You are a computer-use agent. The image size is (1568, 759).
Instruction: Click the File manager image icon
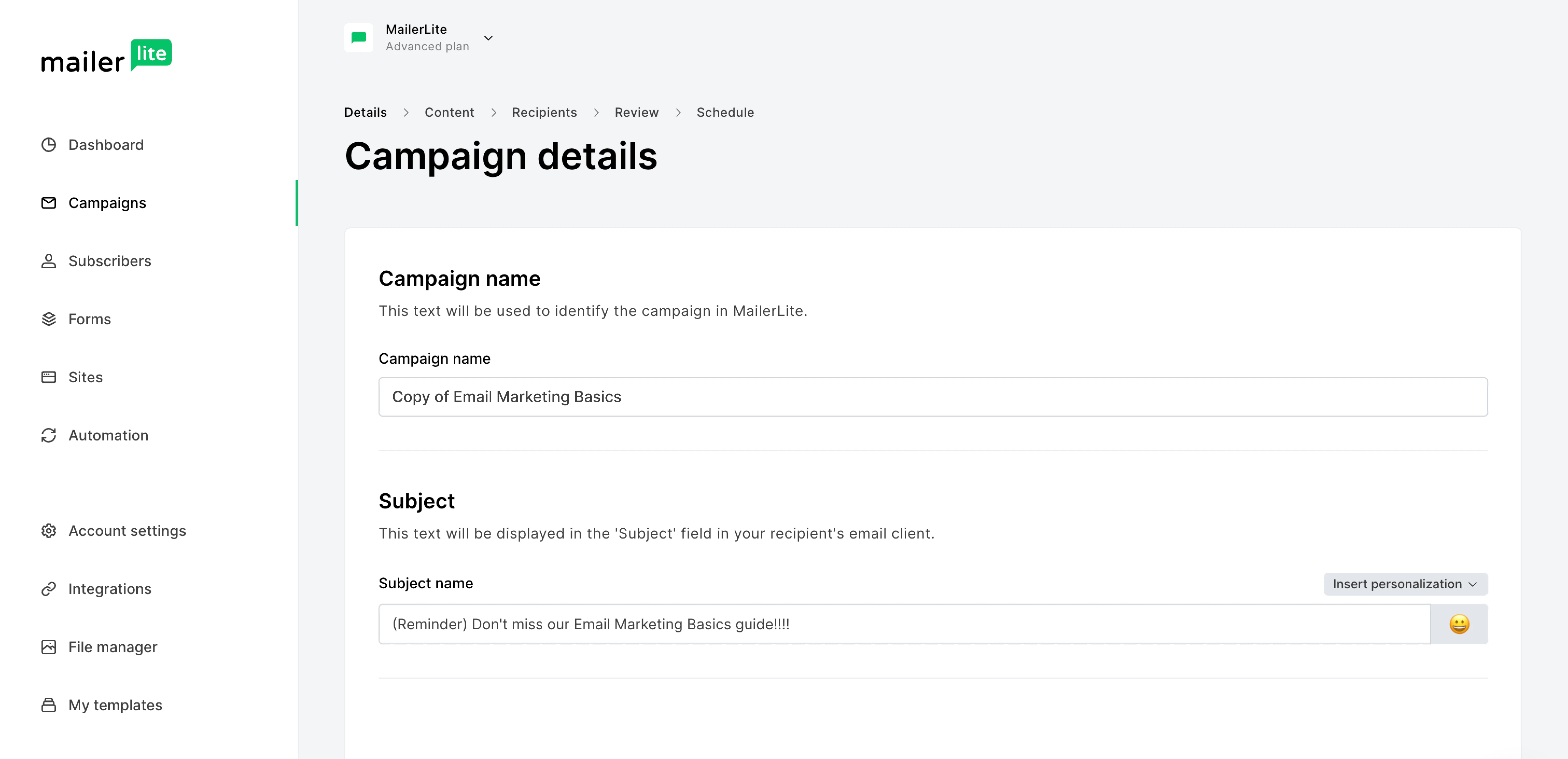pyautogui.click(x=49, y=647)
